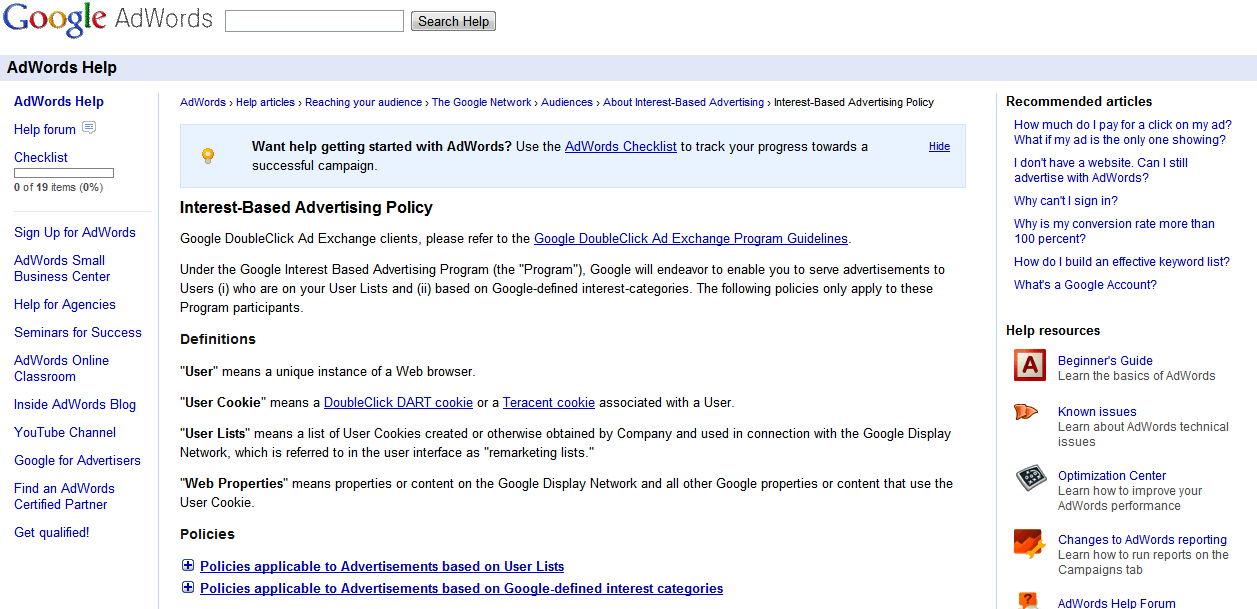Open AdWords Help in the sidebar

[59, 101]
